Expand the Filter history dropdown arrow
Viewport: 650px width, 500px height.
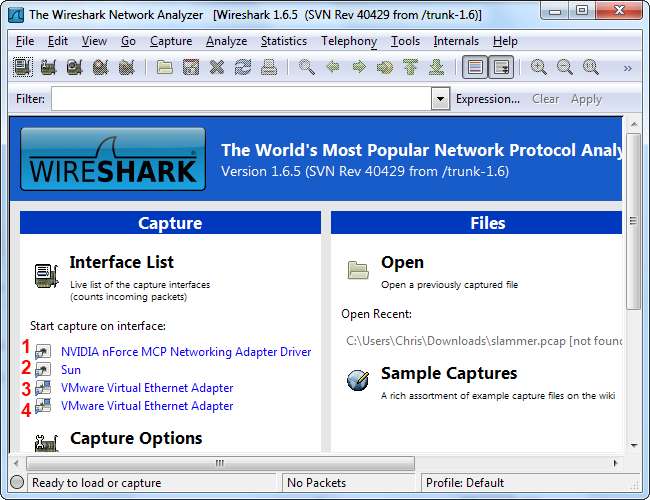click(440, 99)
